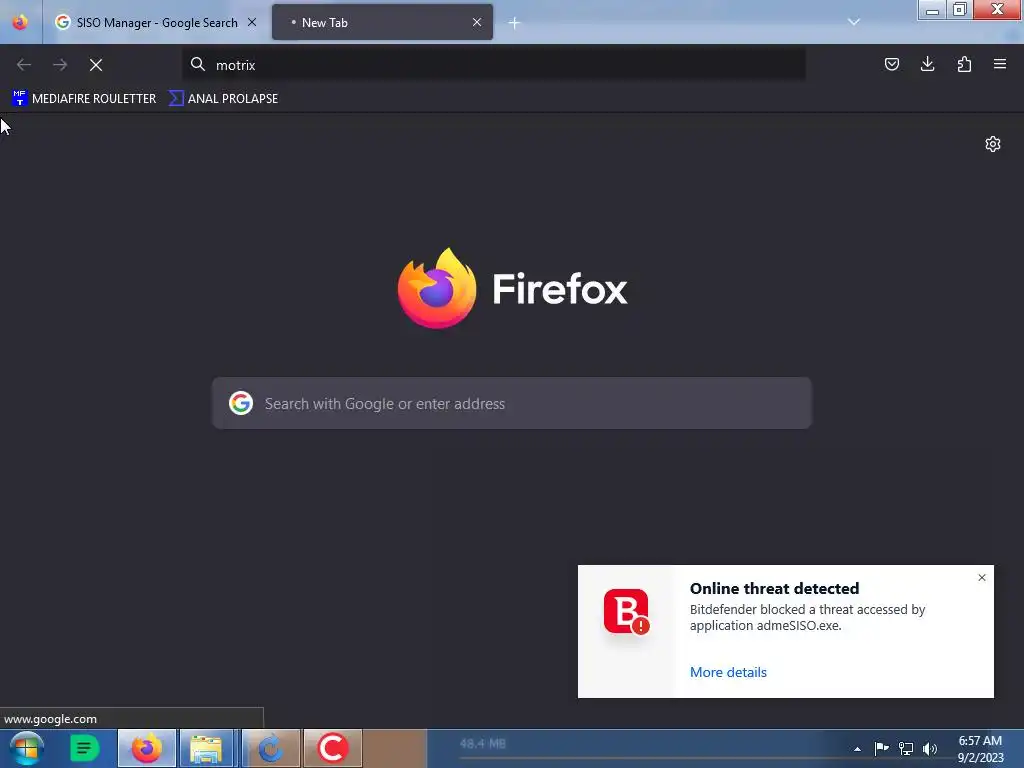Open network status tray icon
The image size is (1024, 768).
pos(906,748)
